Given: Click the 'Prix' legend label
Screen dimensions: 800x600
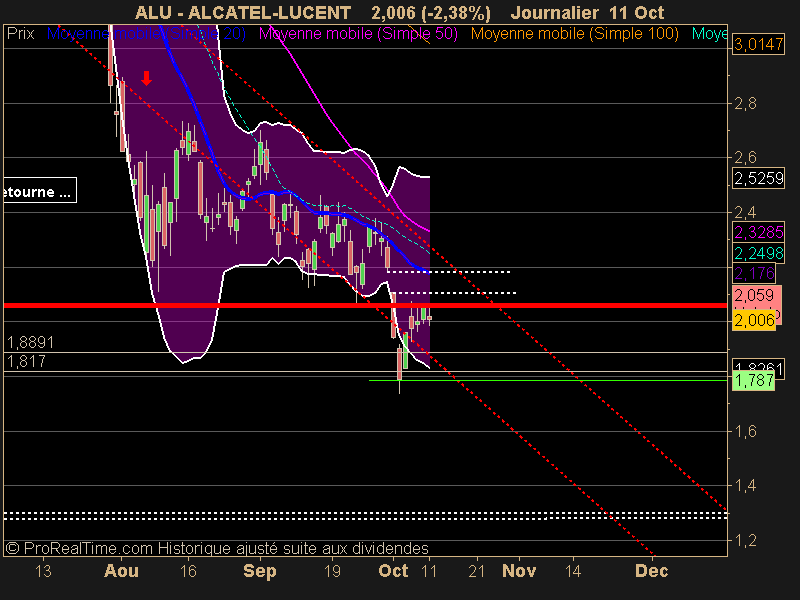Looking at the screenshot, I should tap(21, 34).
